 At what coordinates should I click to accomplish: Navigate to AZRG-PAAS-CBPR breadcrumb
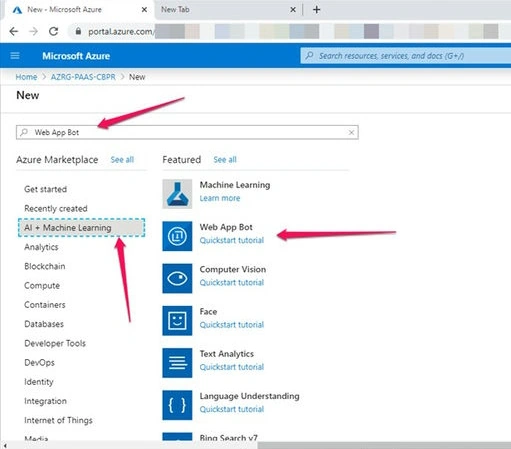pos(83,77)
